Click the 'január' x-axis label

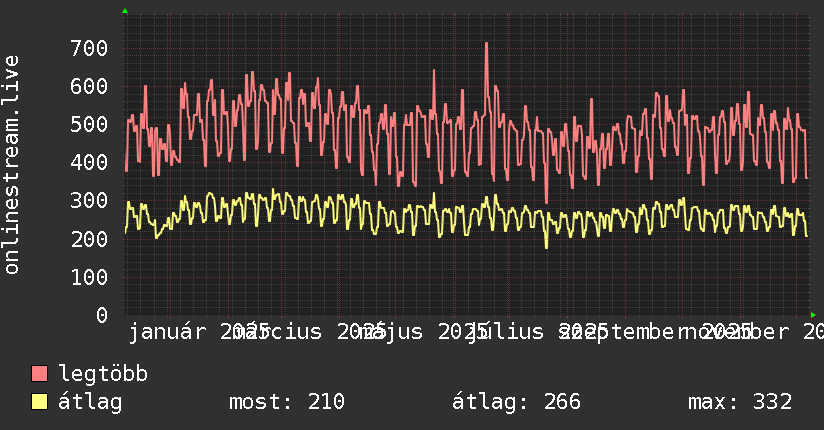click(x=168, y=332)
